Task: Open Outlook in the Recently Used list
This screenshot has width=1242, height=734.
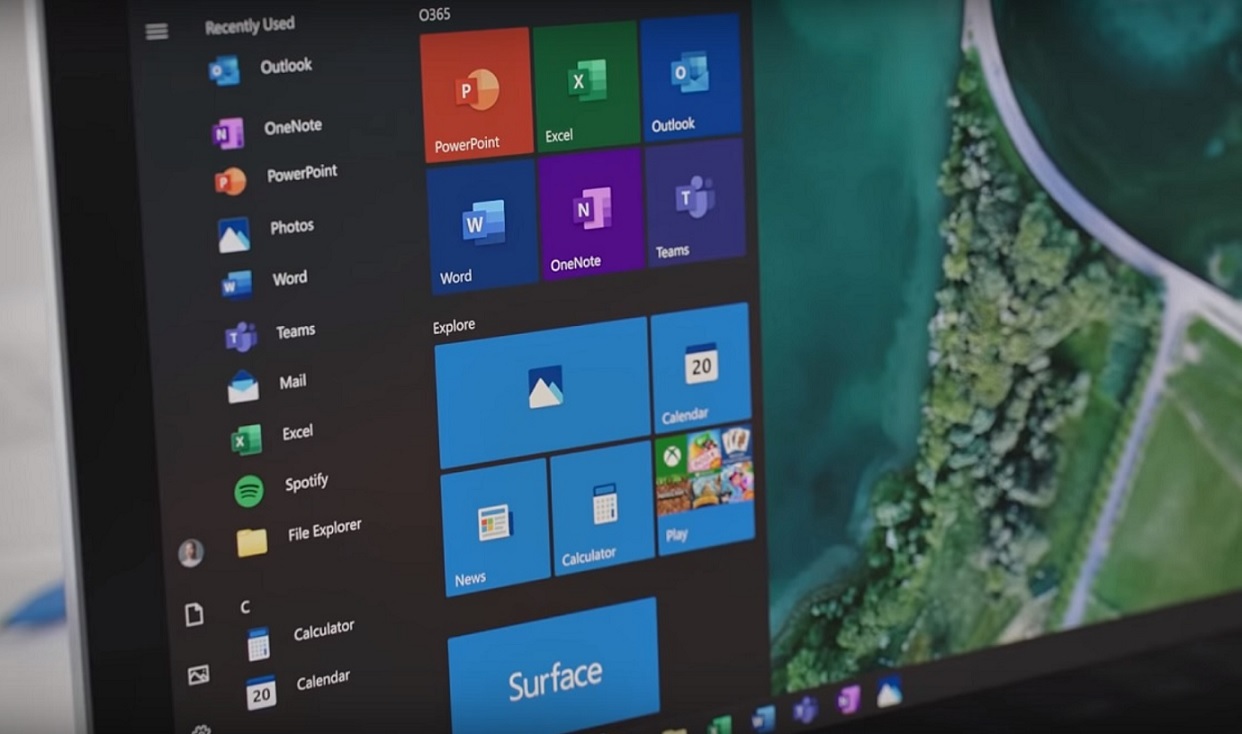Action: pyautogui.click(x=262, y=68)
